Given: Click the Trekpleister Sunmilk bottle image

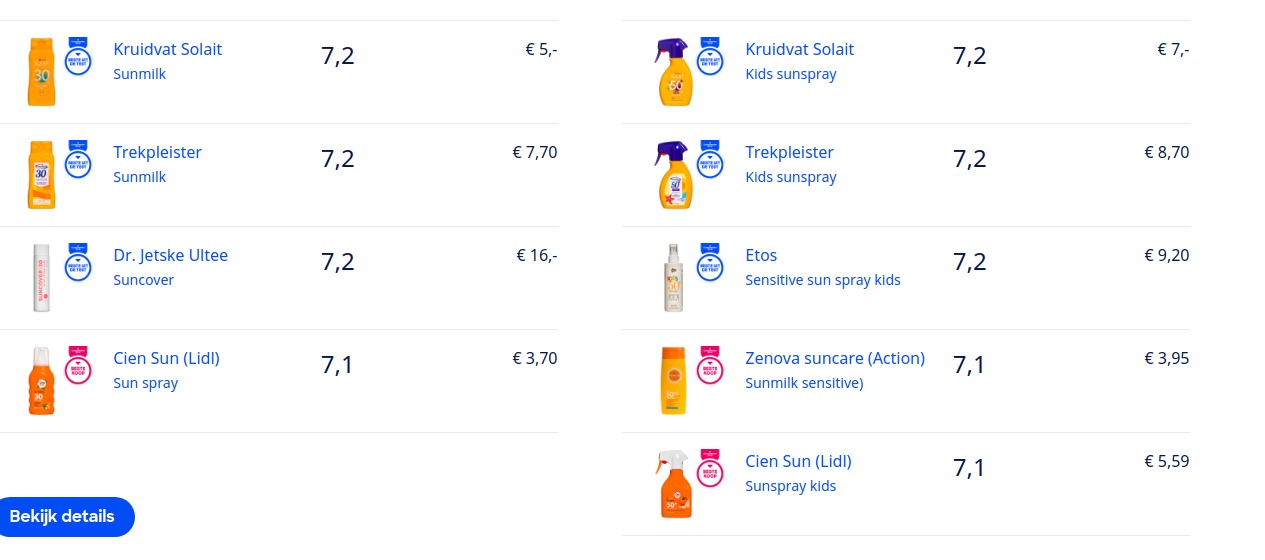Looking at the screenshot, I should tap(41, 174).
